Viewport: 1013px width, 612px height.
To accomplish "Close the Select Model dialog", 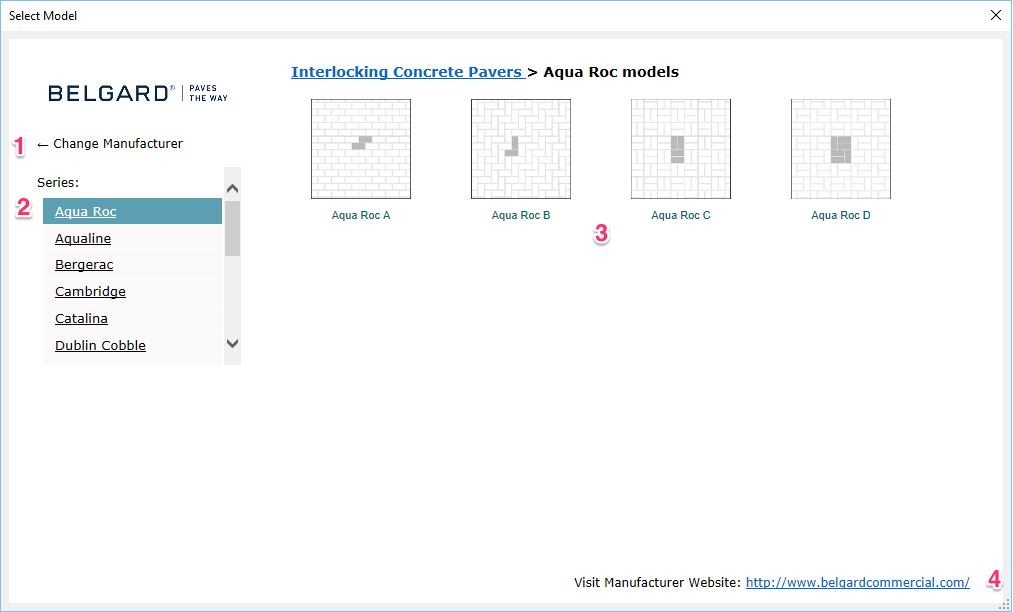I will pyautogui.click(x=996, y=16).
